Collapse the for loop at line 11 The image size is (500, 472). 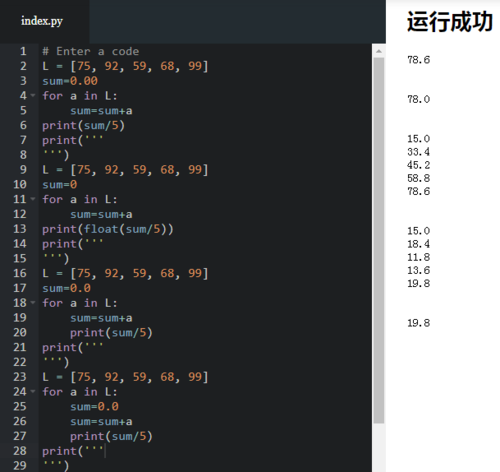pos(33,199)
